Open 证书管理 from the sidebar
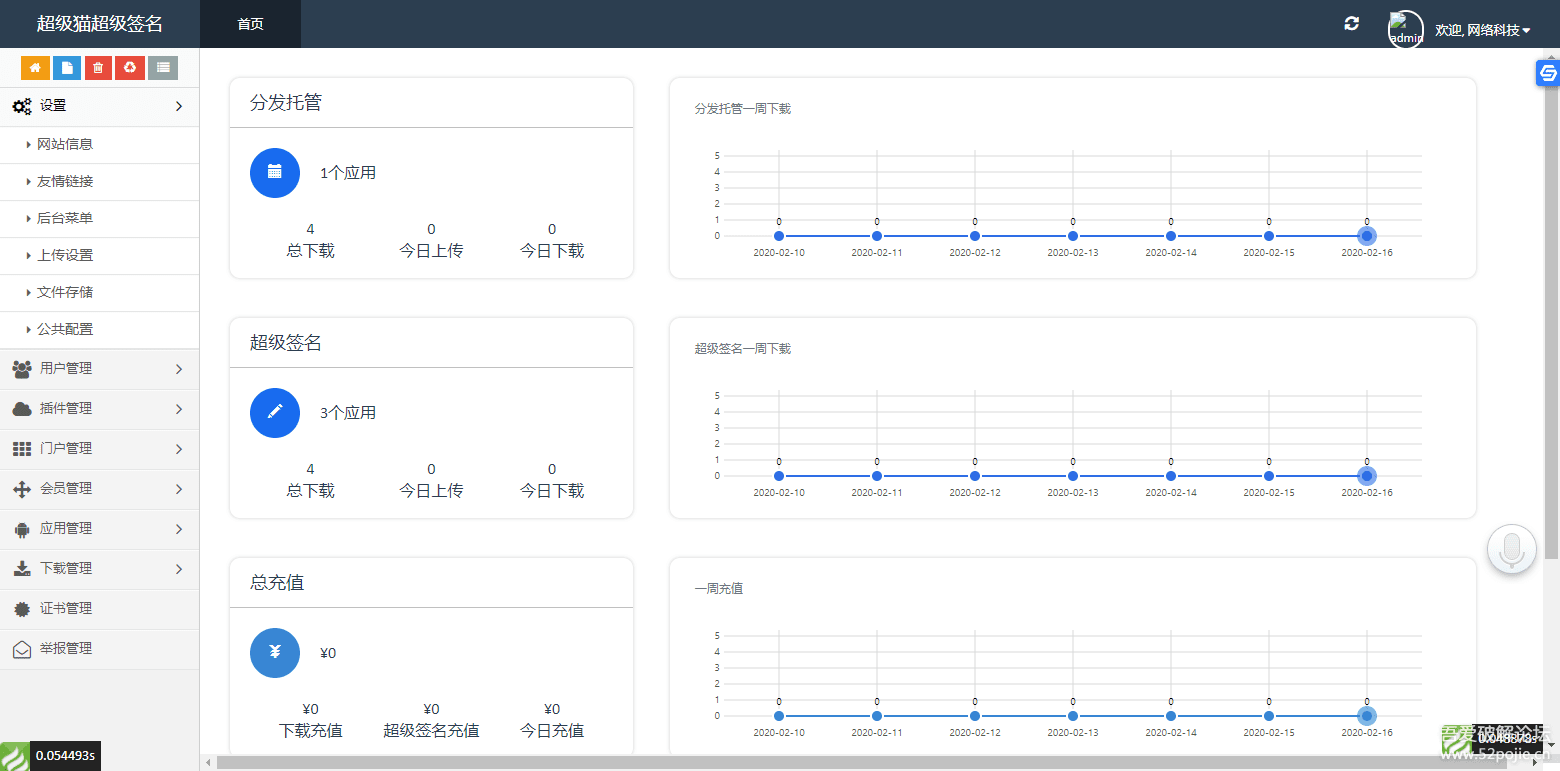 [x=66, y=609]
